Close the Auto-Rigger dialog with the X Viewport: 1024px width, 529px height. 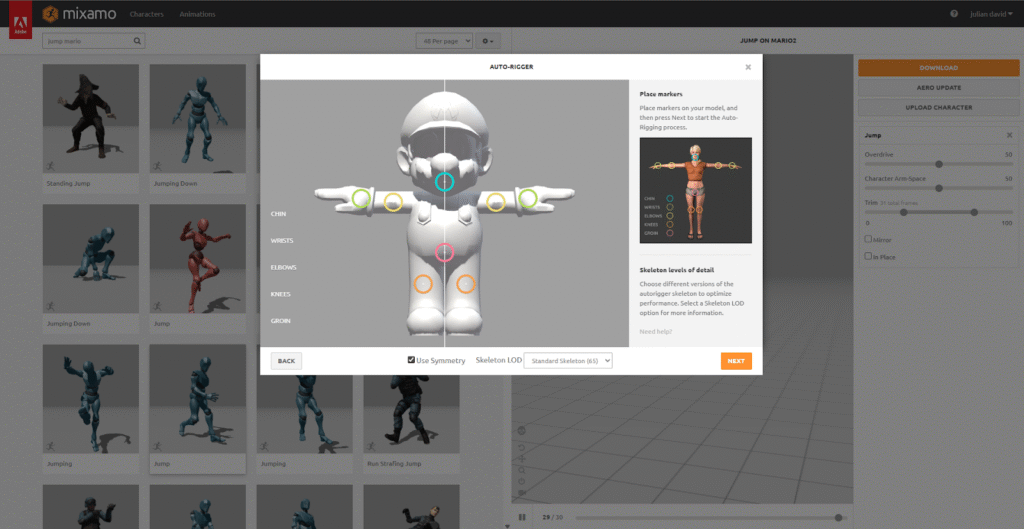pos(748,67)
